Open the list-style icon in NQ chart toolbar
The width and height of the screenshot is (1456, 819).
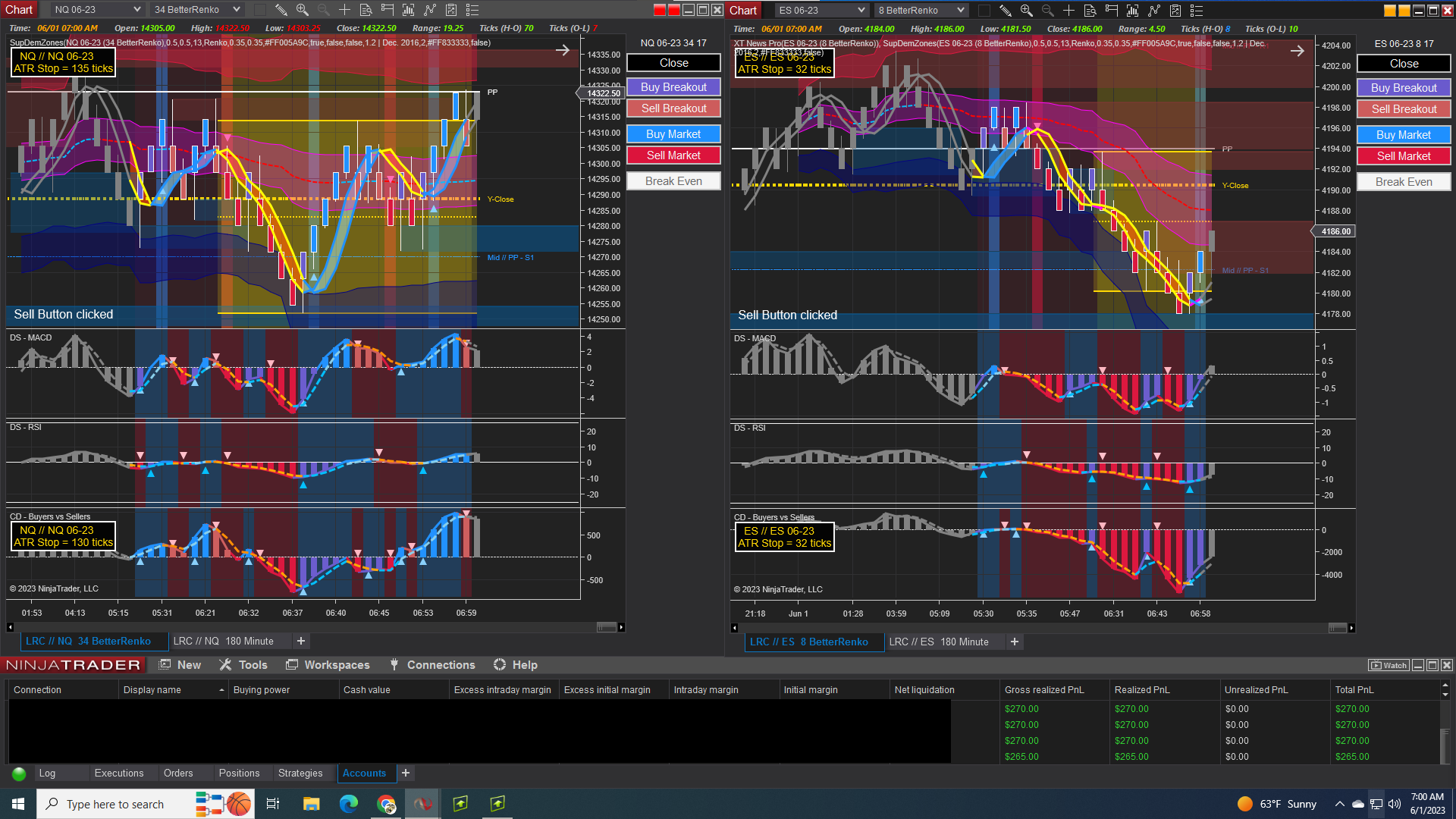[472, 10]
